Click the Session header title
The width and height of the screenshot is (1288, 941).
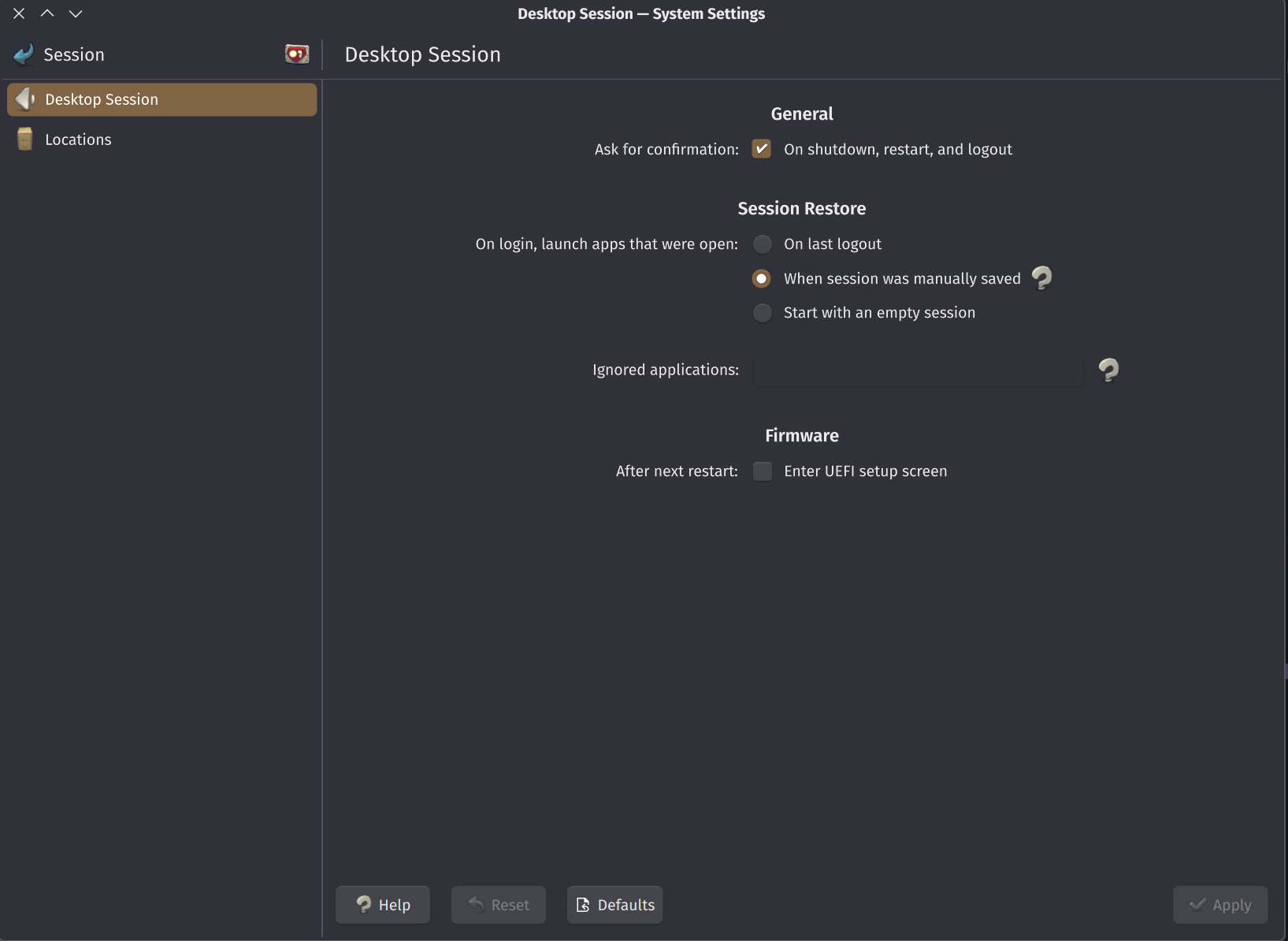click(x=74, y=54)
